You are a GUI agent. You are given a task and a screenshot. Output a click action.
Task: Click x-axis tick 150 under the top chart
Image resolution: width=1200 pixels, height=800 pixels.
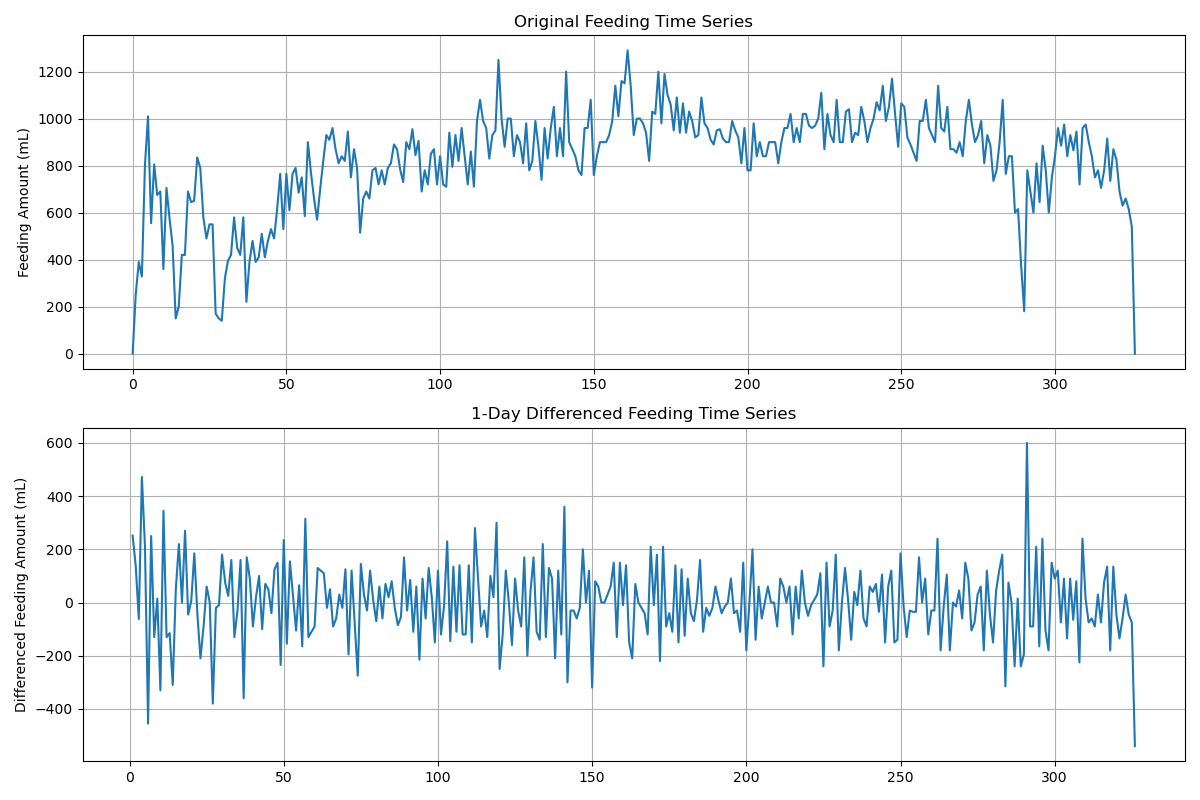coord(594,384)
